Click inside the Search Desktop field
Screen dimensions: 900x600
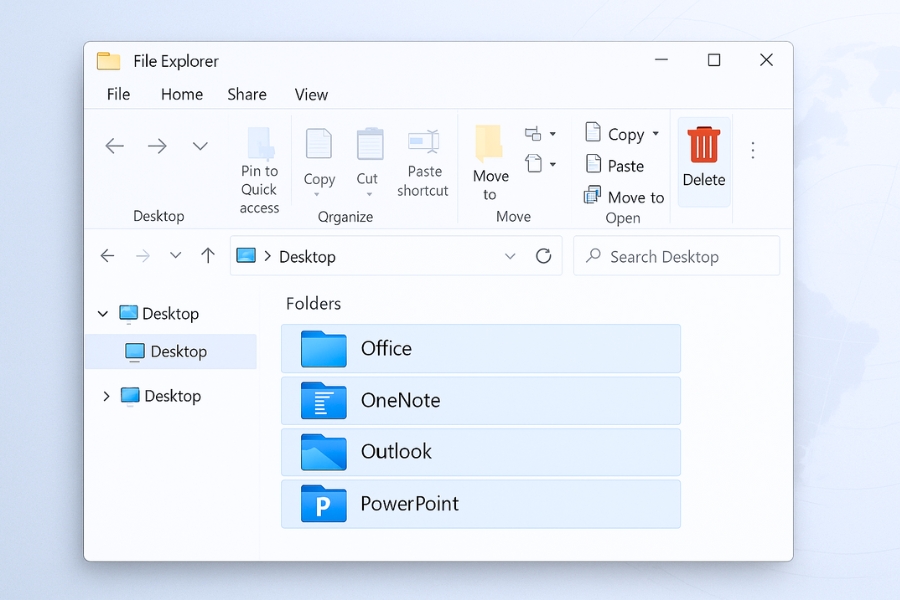pyautogui.click(x=676, y=256)
